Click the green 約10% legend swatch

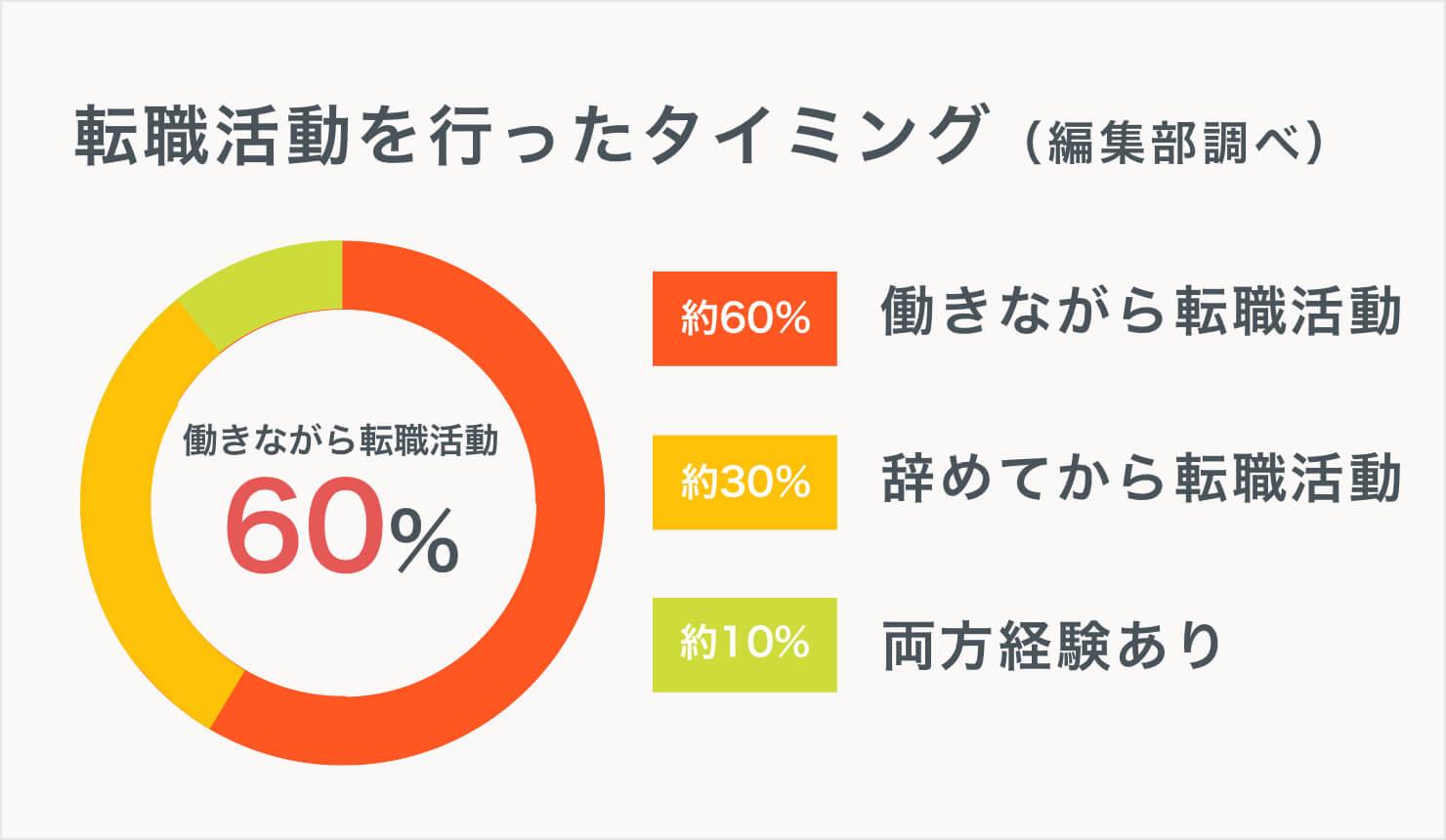pyautogui.click(x=744, y=645)
